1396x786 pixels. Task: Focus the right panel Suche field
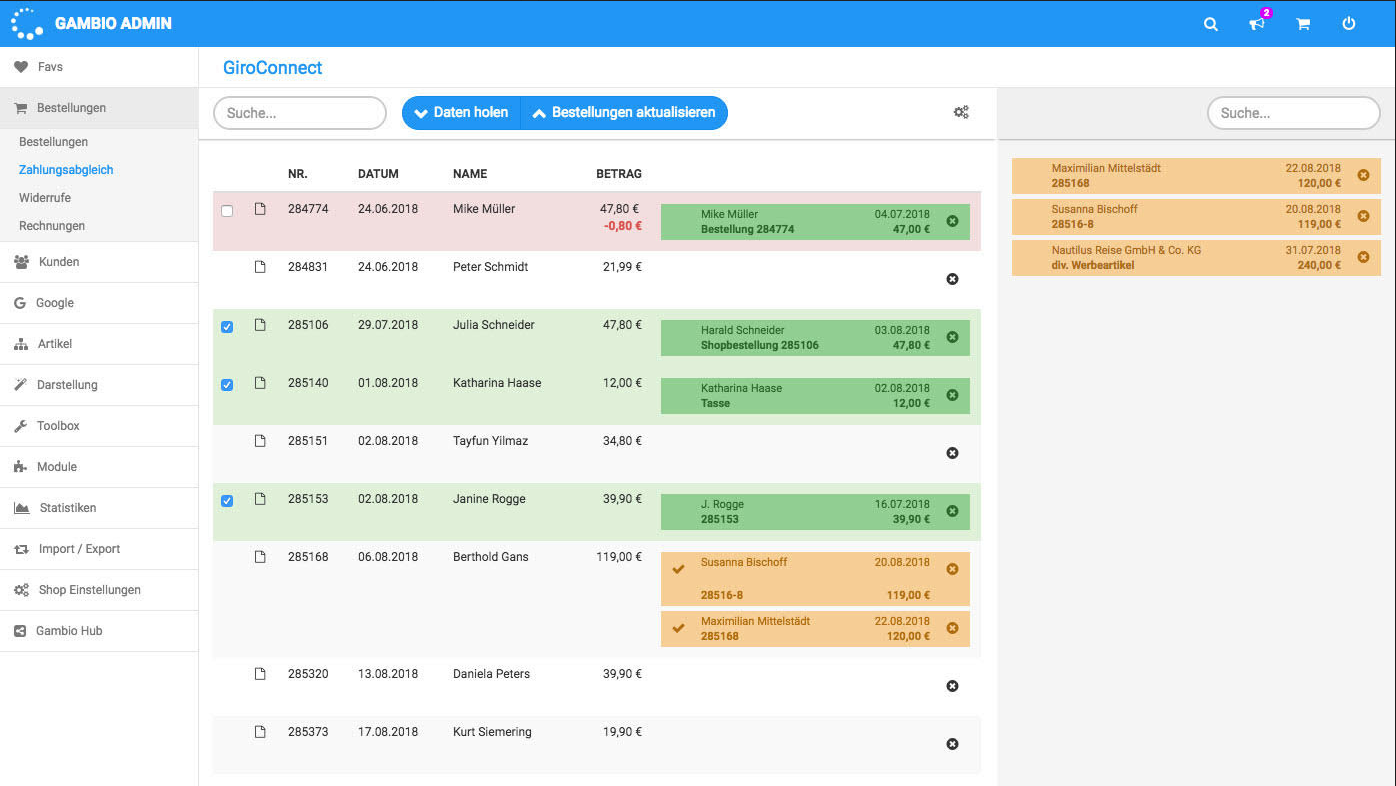(x=1293, y=113)
